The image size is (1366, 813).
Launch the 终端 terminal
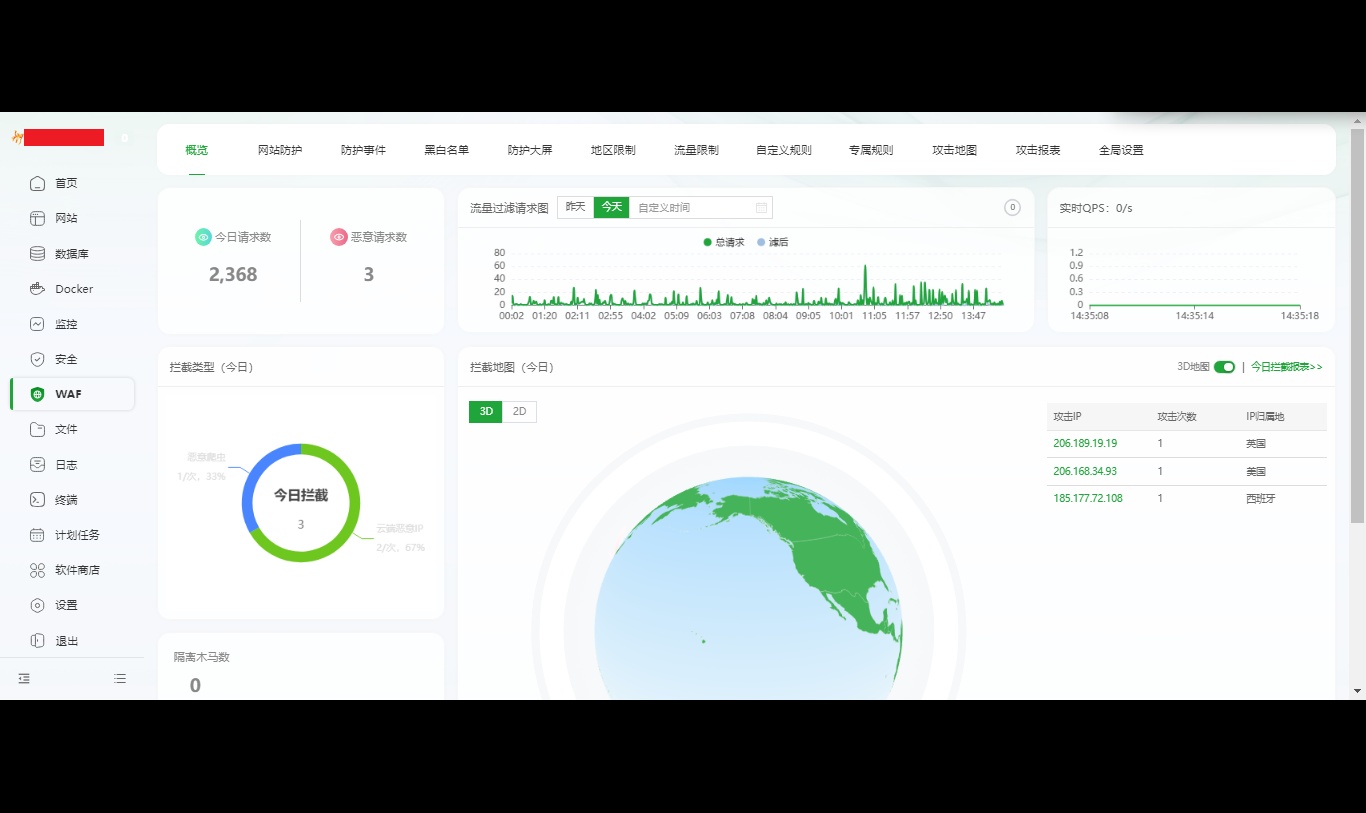pos(66,500)
